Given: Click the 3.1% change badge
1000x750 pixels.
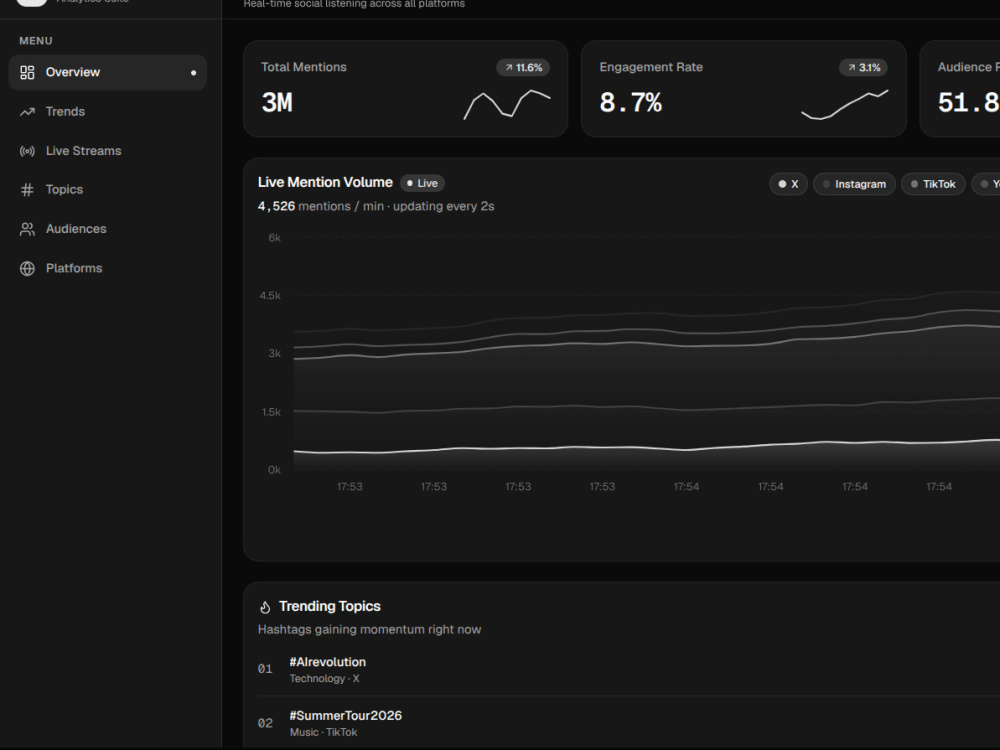Looking at the screenshot, I should click(864, 68).
